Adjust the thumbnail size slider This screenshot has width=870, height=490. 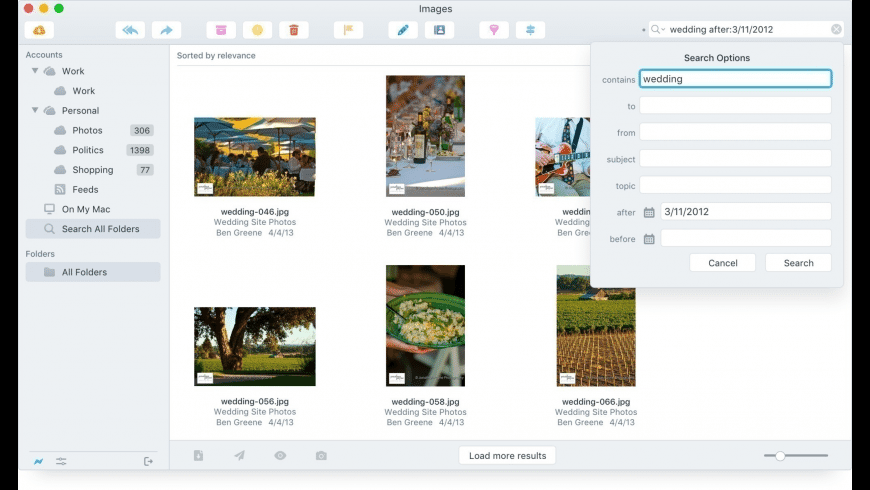tap(780, 456)
